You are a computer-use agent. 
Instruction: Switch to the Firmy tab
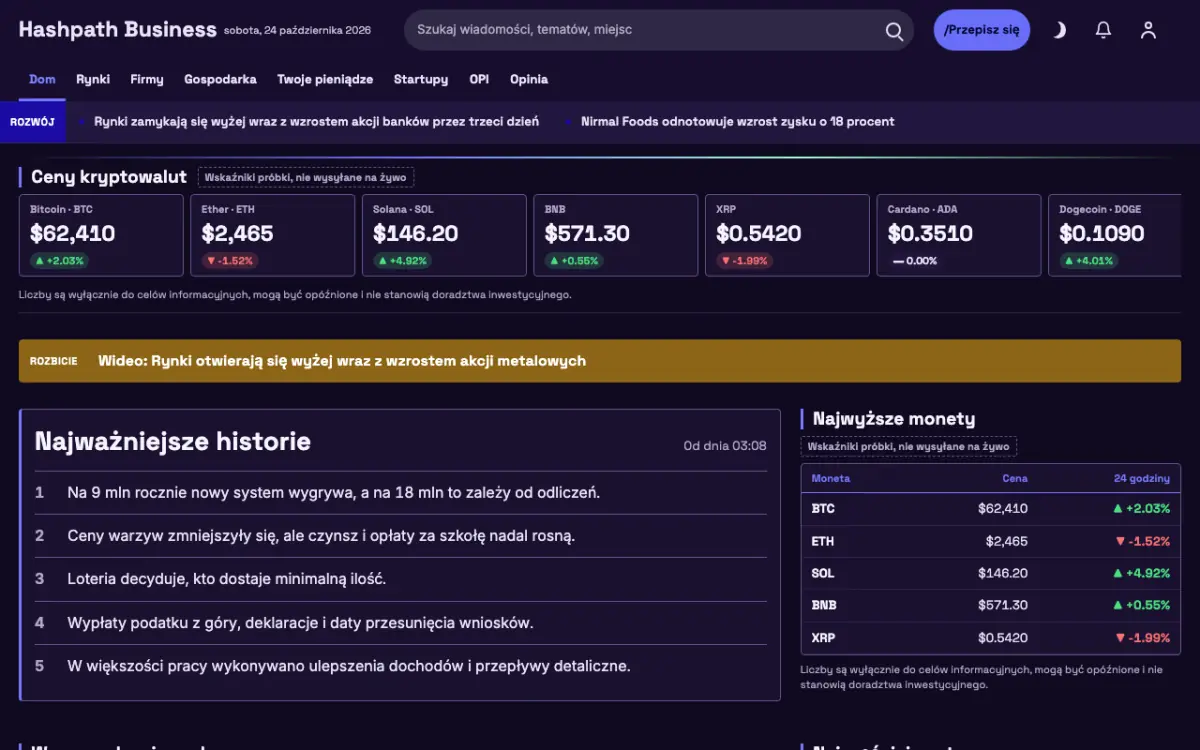pyautogui.click(x=147, y=80)
